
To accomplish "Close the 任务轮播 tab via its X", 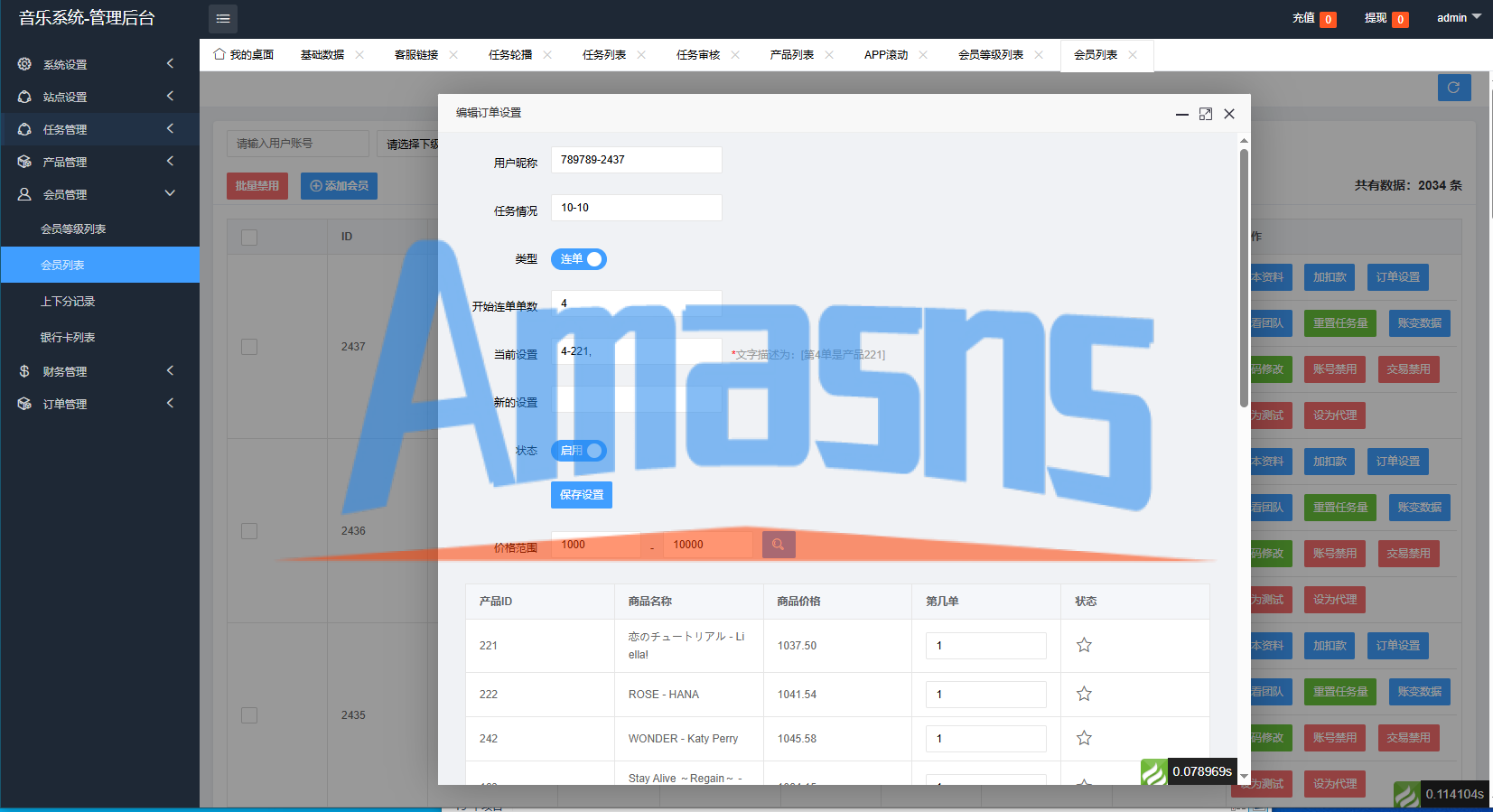I will coord(547,55).
